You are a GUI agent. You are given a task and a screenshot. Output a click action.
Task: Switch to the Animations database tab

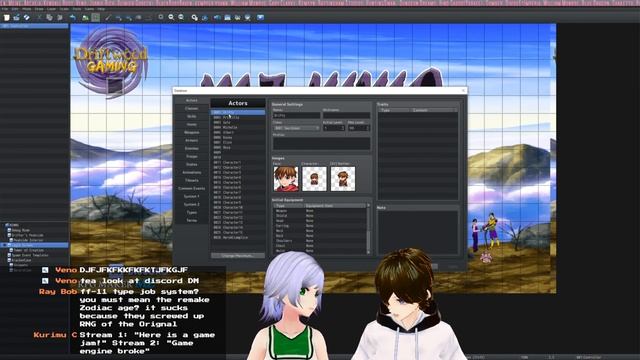tap(191, 172)
